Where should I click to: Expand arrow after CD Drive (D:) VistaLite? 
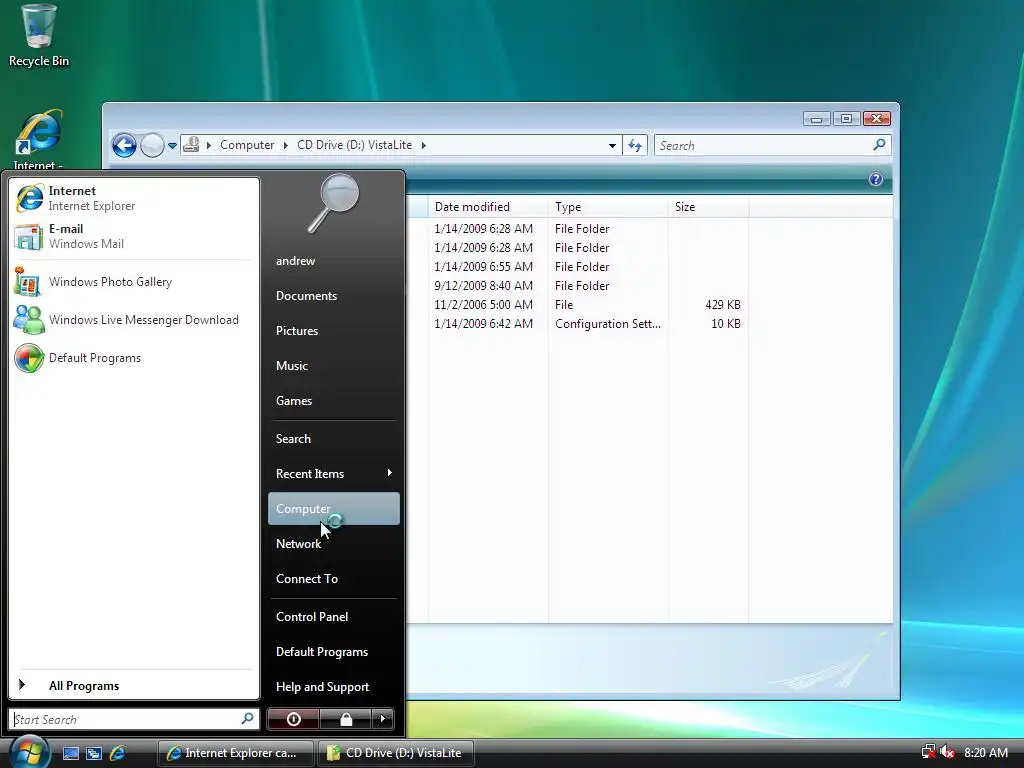[x=423, y=145]
